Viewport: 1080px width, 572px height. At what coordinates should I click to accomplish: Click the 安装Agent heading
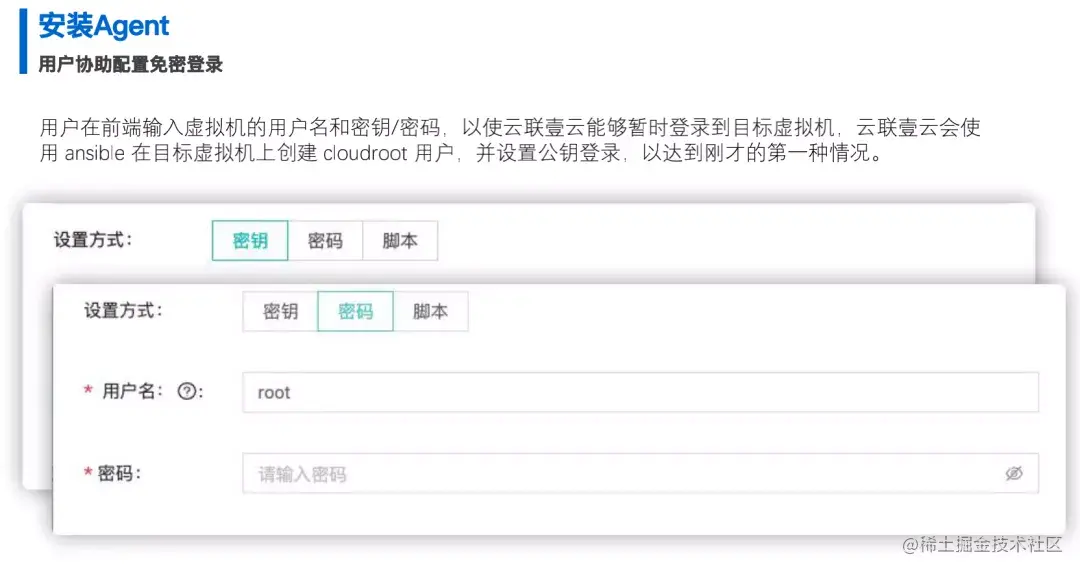pyautogui.click(x=104, y=26)
